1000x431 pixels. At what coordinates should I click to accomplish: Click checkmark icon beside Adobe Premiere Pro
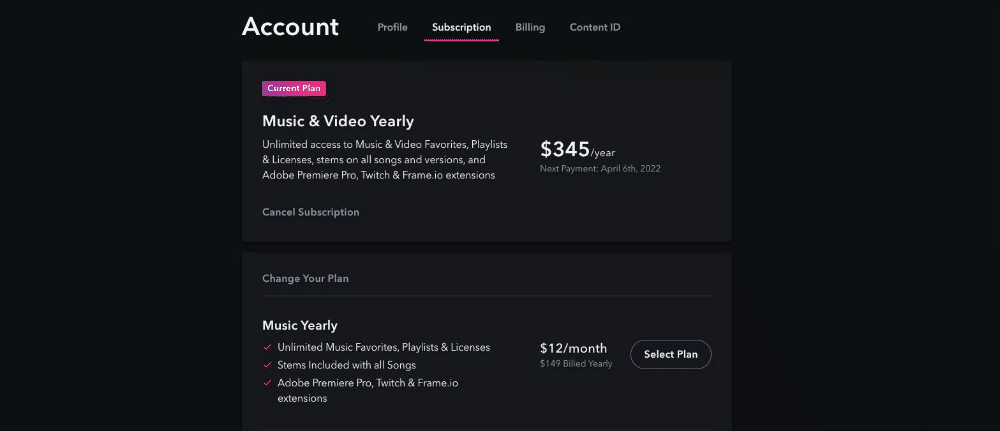tap(267, 383)
